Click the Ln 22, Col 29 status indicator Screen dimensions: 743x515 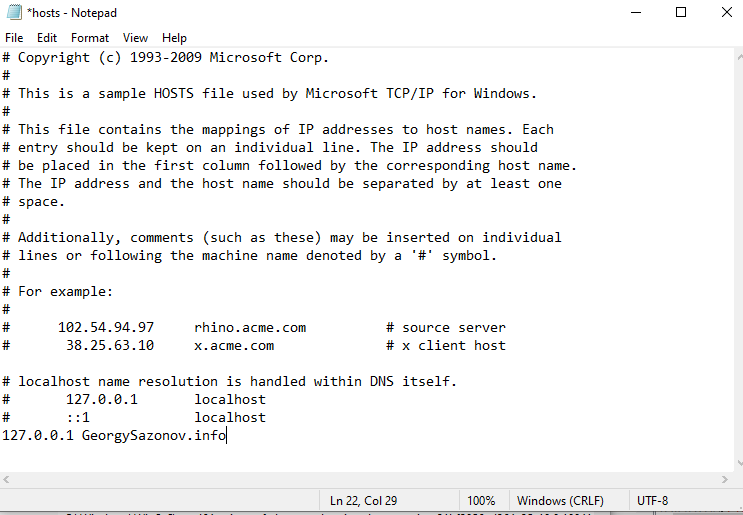[363, 500]
